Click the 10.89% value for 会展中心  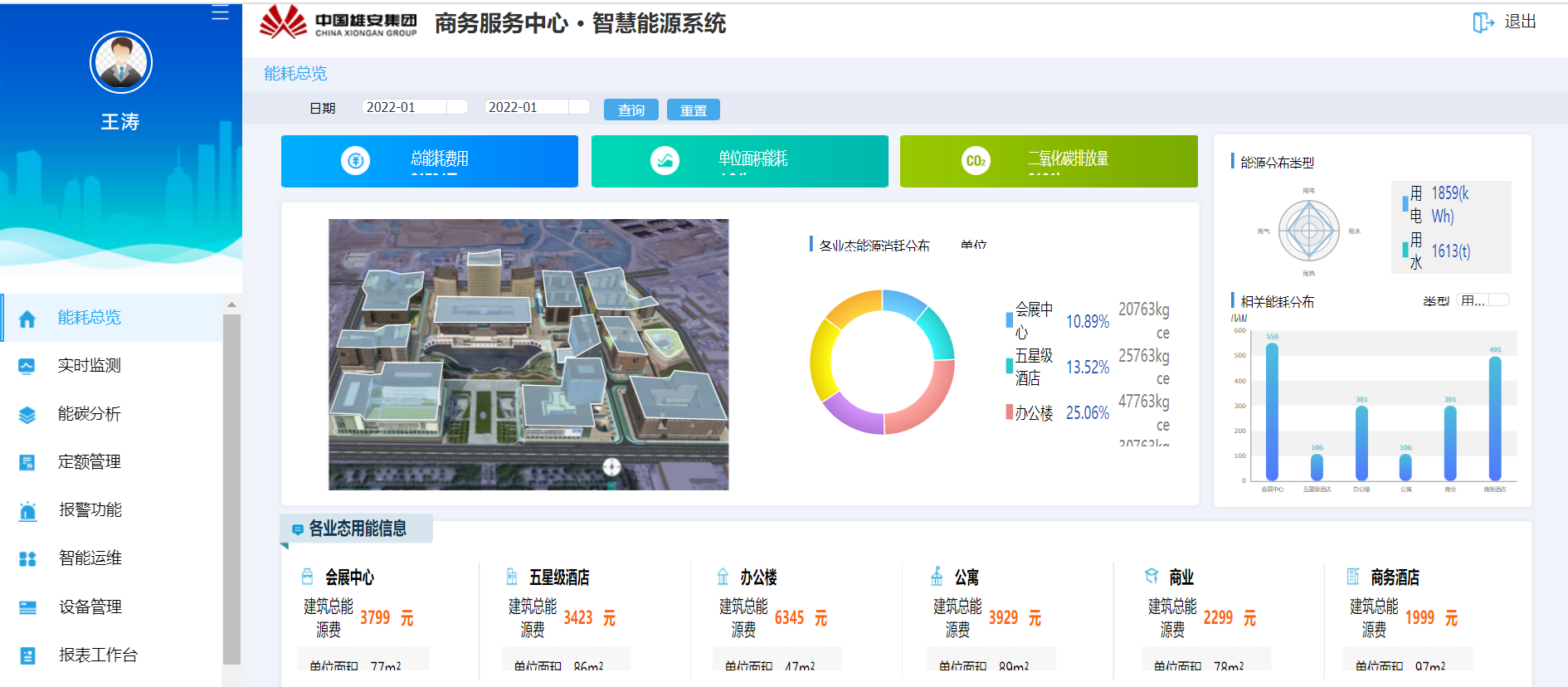[x=1088, y=321]
